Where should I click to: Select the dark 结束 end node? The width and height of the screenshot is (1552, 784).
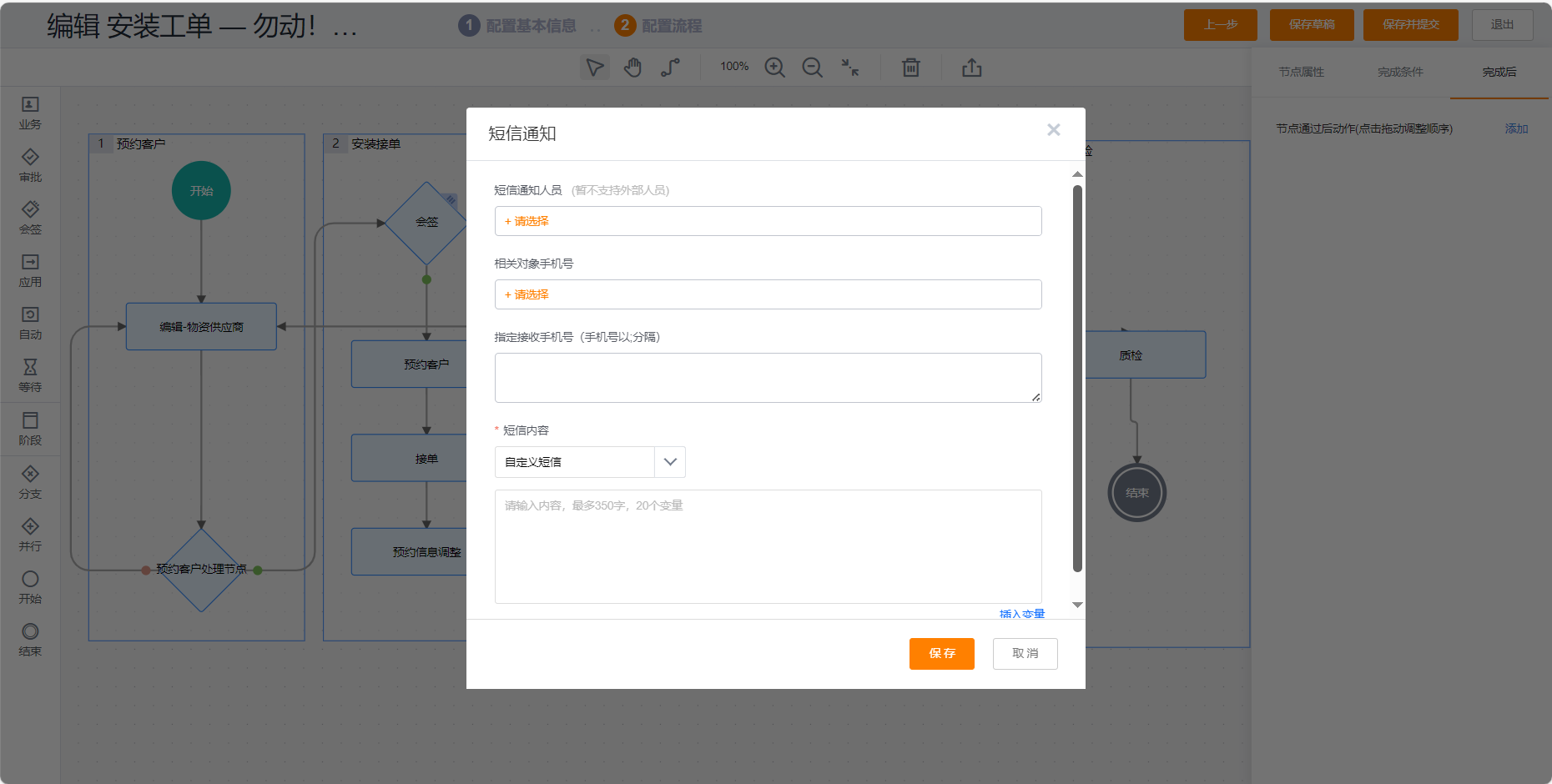1137,493
